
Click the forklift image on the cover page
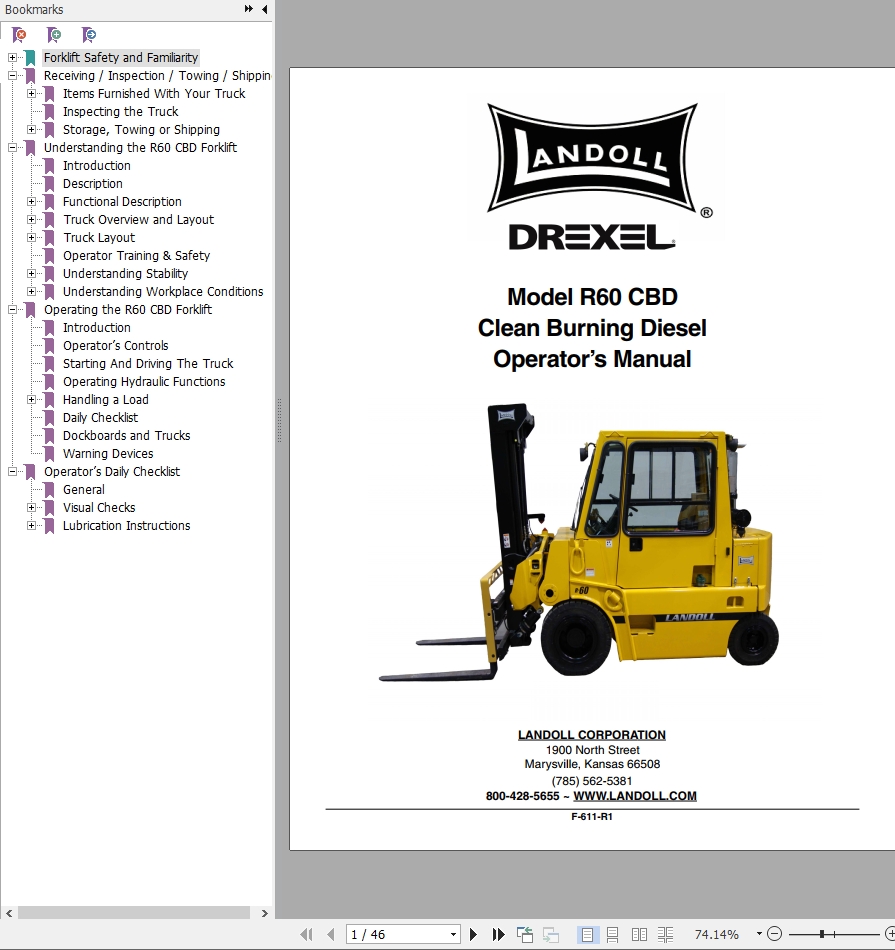[x=579, y=542]
